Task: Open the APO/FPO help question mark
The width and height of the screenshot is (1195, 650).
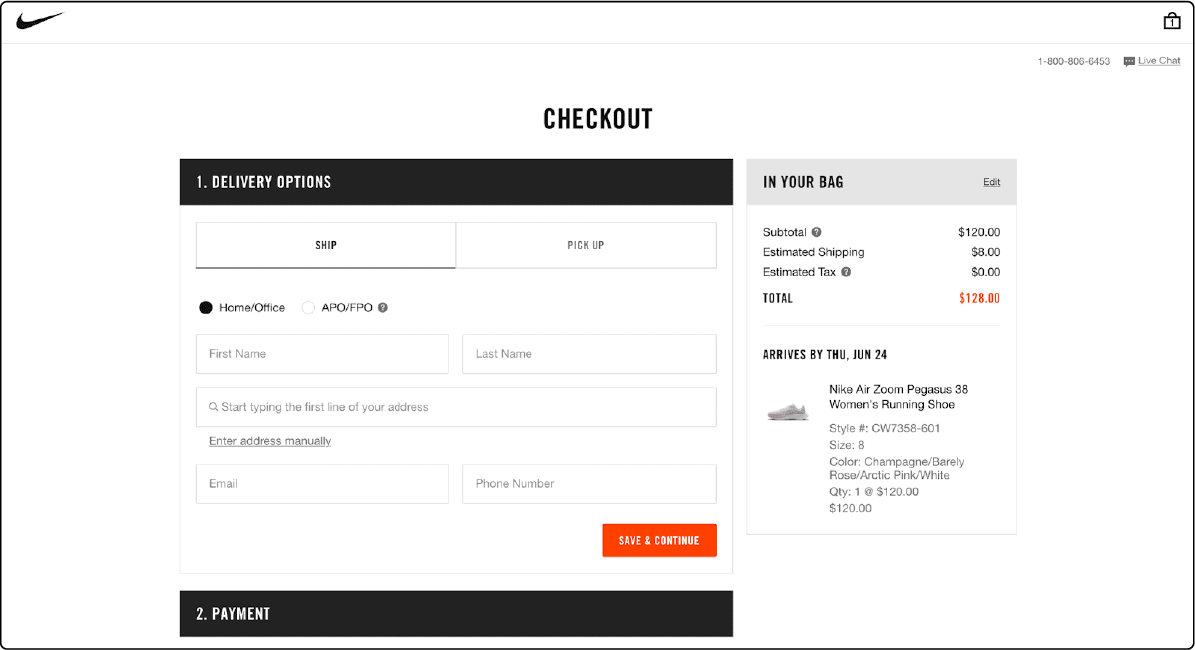Action: pyautogui.click(x=383, y=308)
